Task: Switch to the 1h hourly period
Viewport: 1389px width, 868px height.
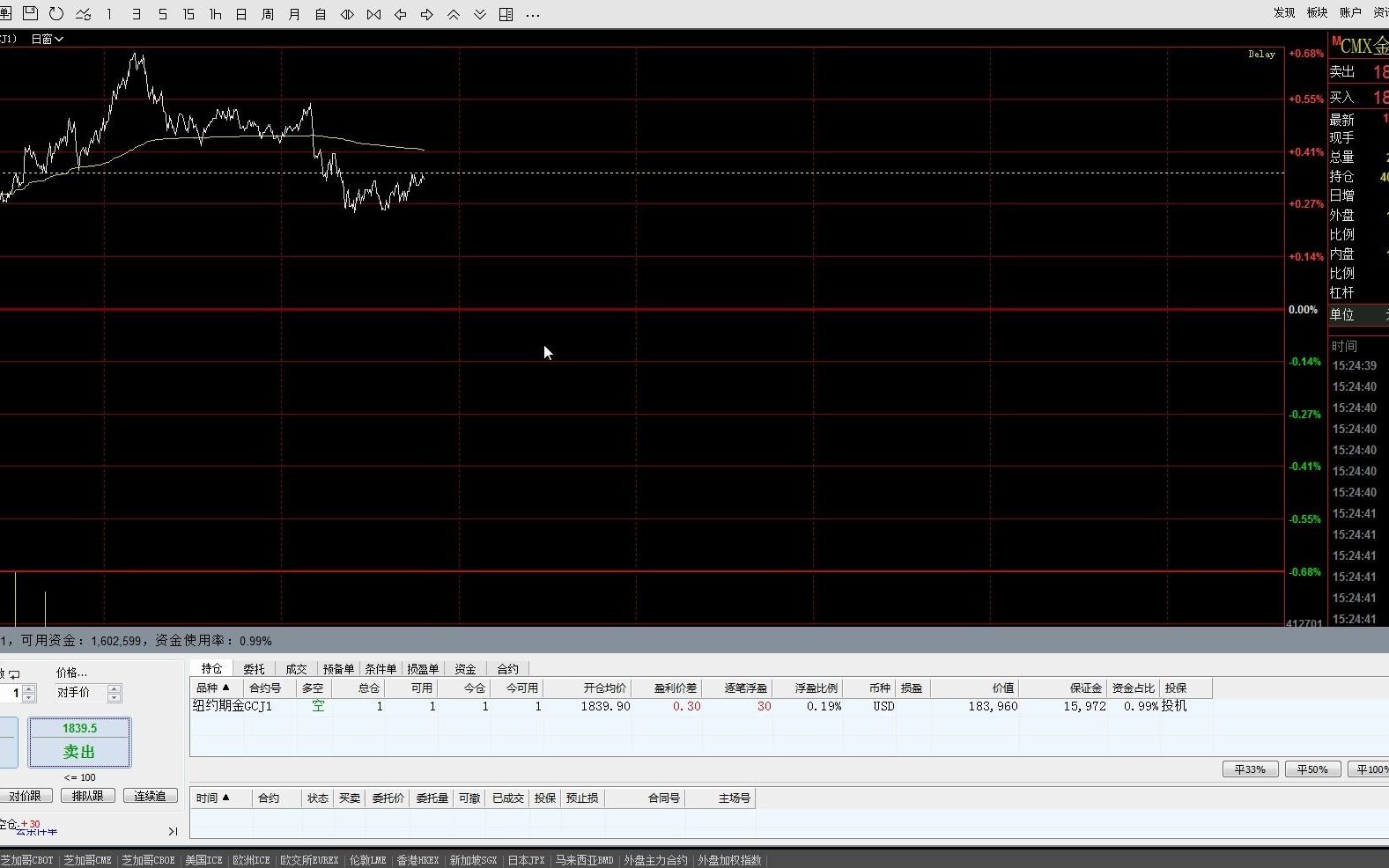Action: [x=215, y=14]
